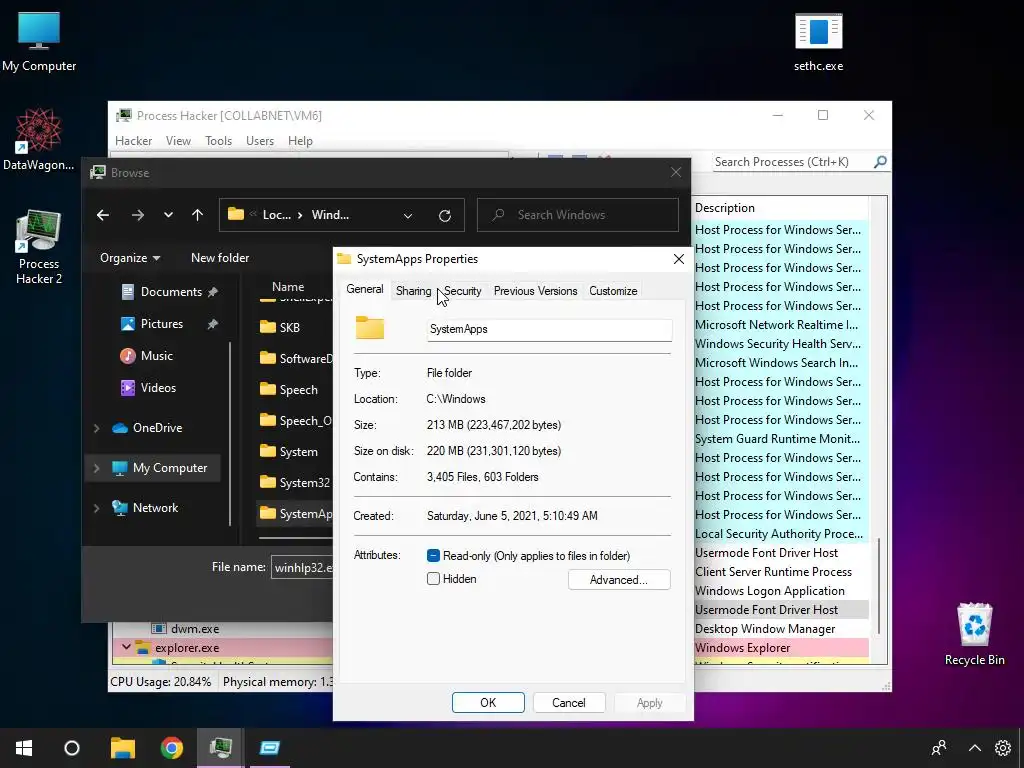
Task: Click the Windows Start button
Action: (x=24, y=748)
